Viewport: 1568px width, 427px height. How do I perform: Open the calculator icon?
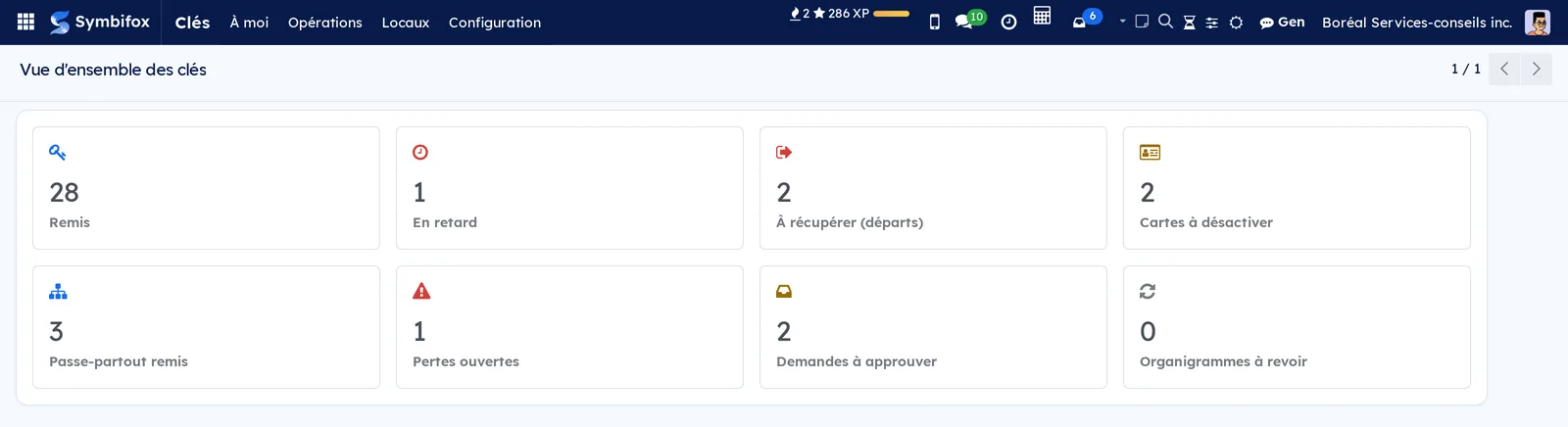(x=1042, y=16)
